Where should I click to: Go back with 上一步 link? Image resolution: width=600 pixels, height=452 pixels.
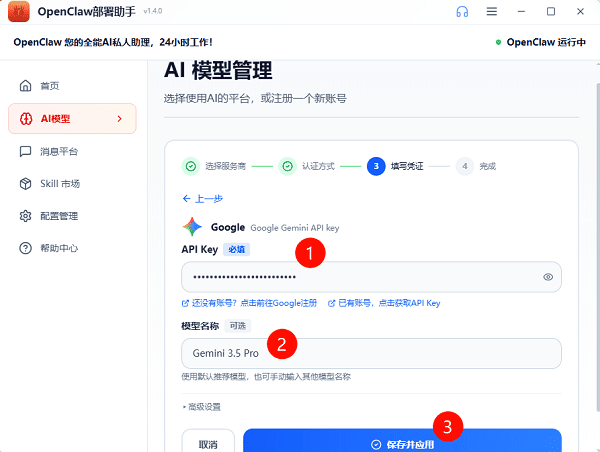tap(203, 199)
